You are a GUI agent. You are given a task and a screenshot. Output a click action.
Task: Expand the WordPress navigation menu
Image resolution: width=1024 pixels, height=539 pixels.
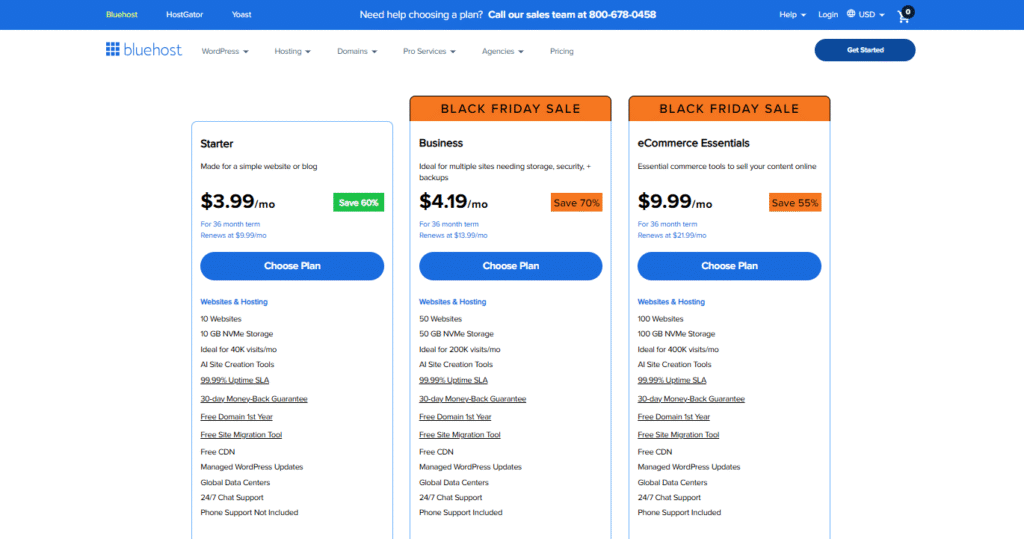(x=224, y=51)
